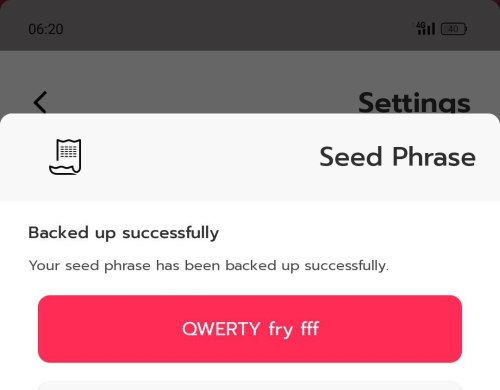The height and width of the screenshot is (390, 500).
Task: Select the 'Backed up successfully' heading
Action: tap(124, 233)
